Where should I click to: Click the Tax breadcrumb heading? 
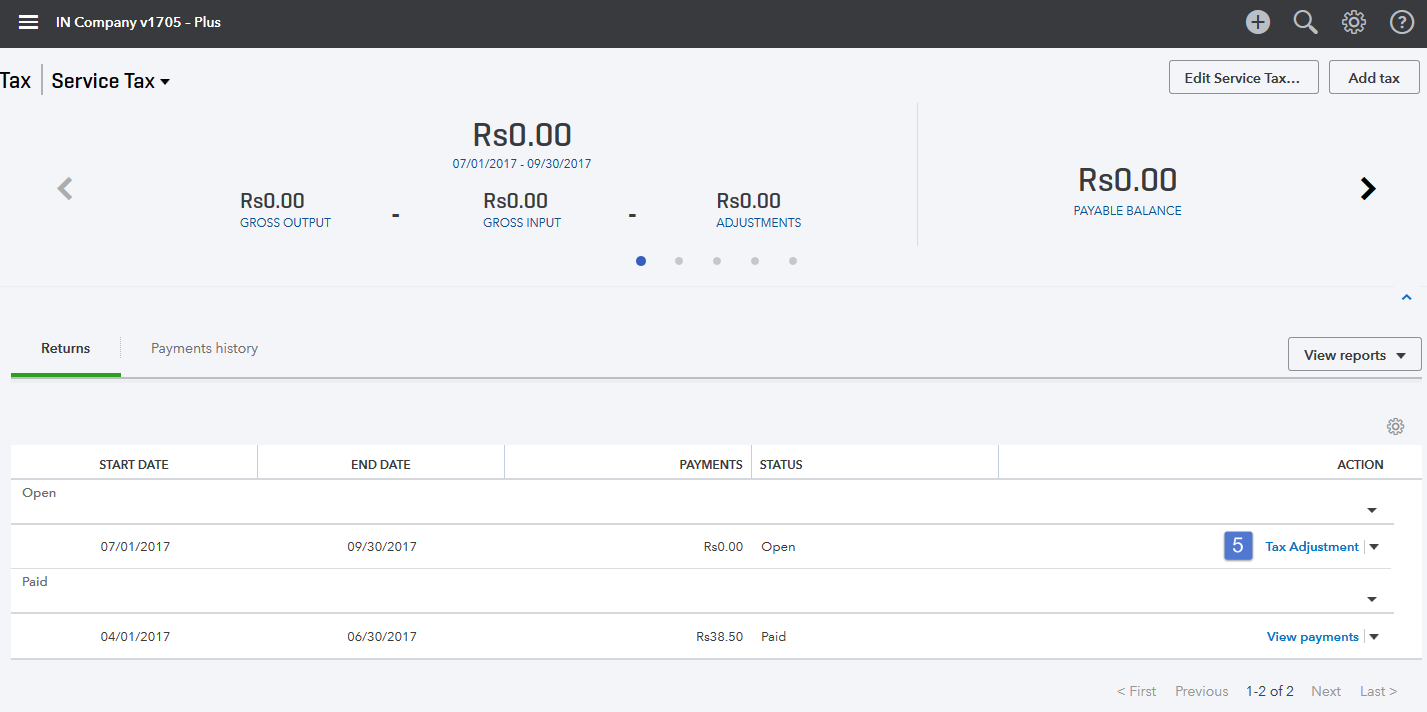16,81
